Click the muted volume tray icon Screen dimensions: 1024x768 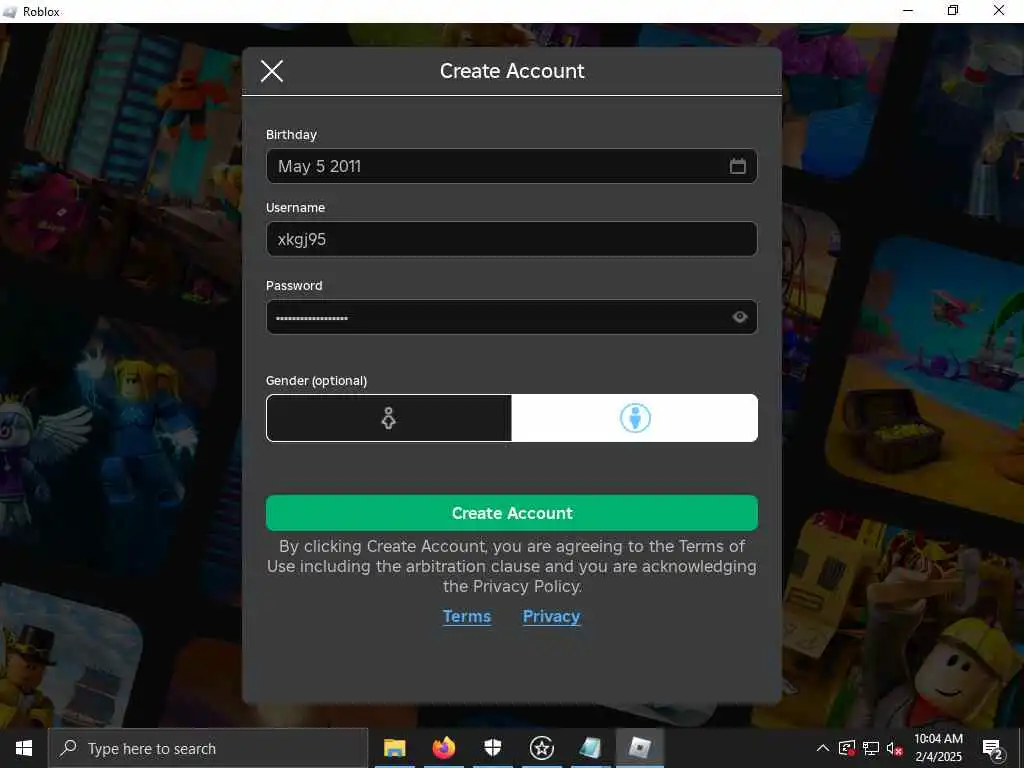pos(894,748)
